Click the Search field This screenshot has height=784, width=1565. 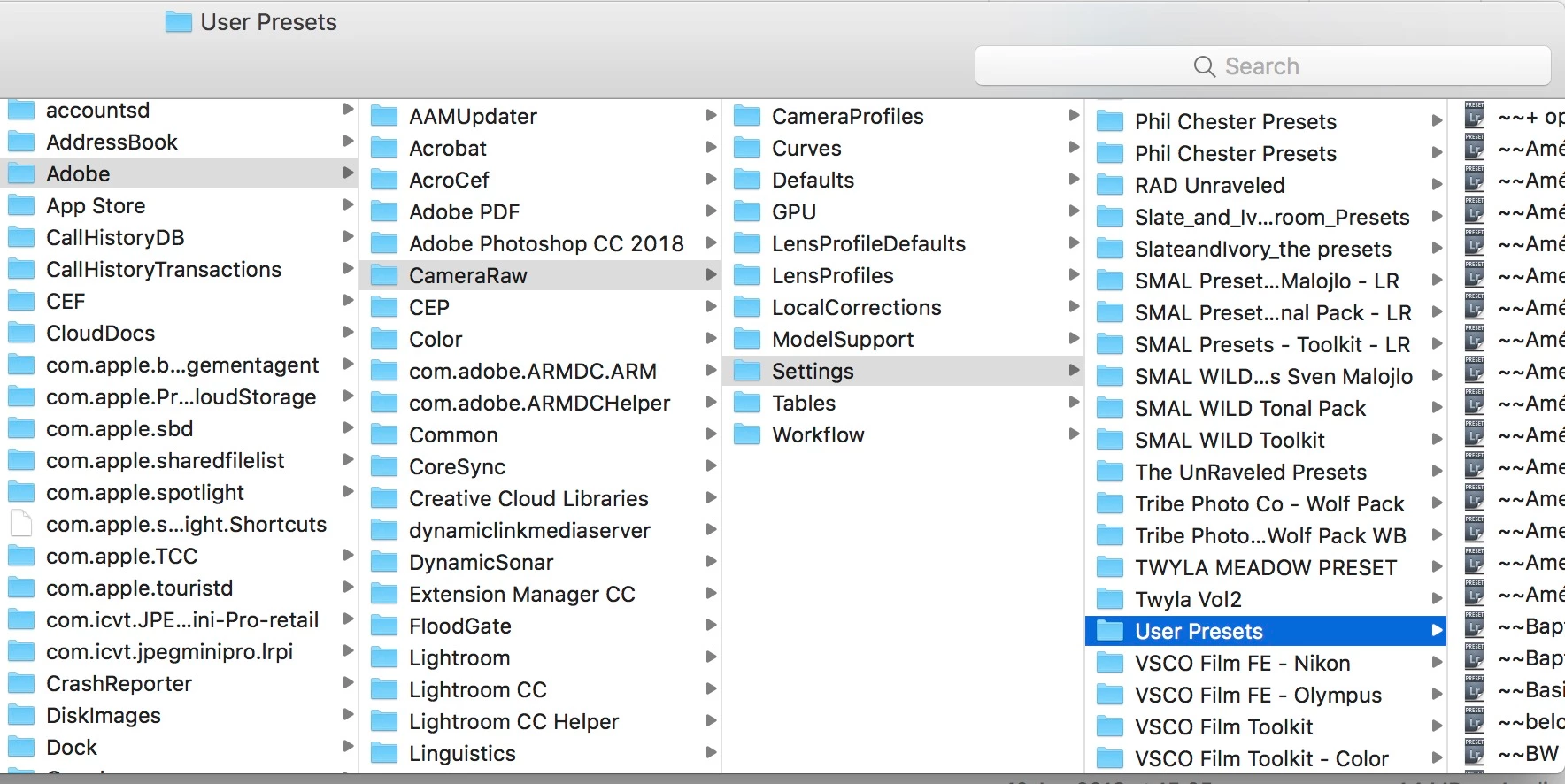point(1262,66)
